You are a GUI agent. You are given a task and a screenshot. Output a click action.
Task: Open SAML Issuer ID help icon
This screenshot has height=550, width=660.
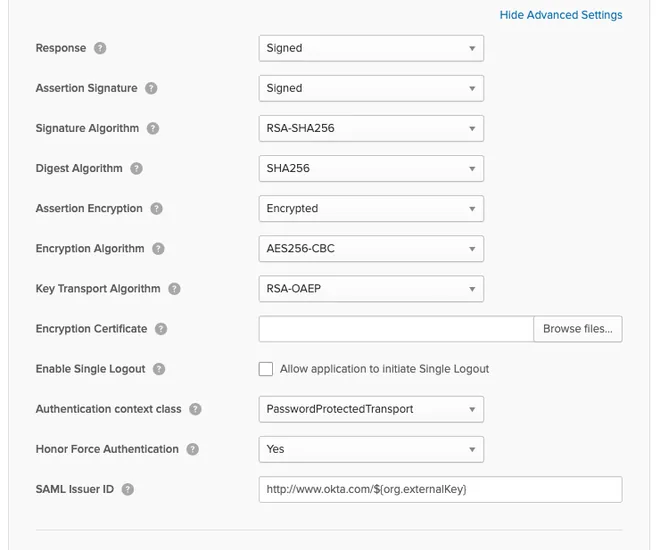coord(128,489)
